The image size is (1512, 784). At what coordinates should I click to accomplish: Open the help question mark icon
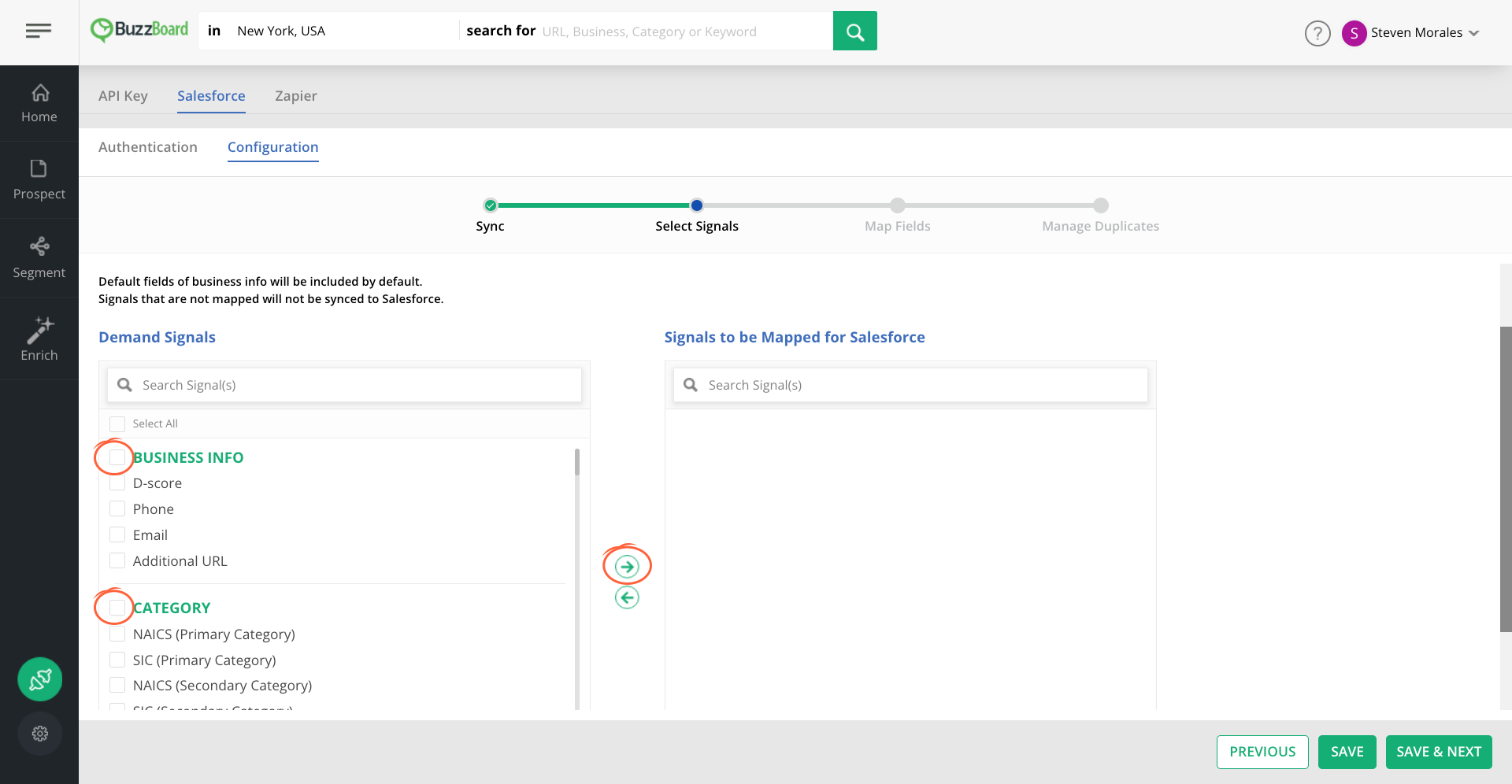click(x=1317, y=33)
